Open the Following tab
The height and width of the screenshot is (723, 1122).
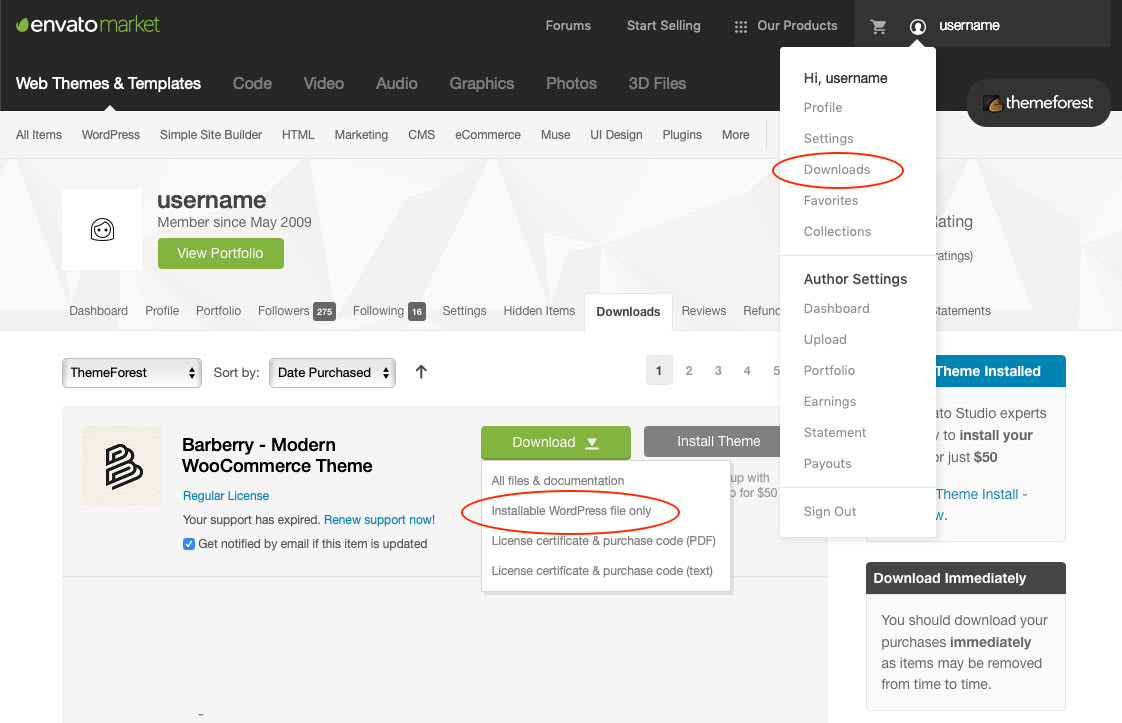[x=389, y=311]
